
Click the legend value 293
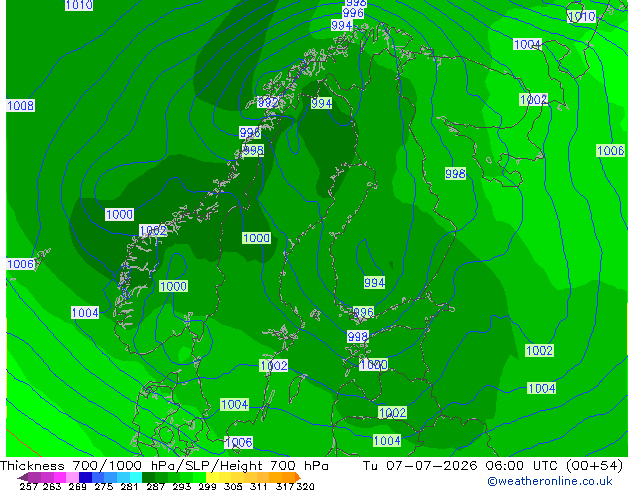182,486
